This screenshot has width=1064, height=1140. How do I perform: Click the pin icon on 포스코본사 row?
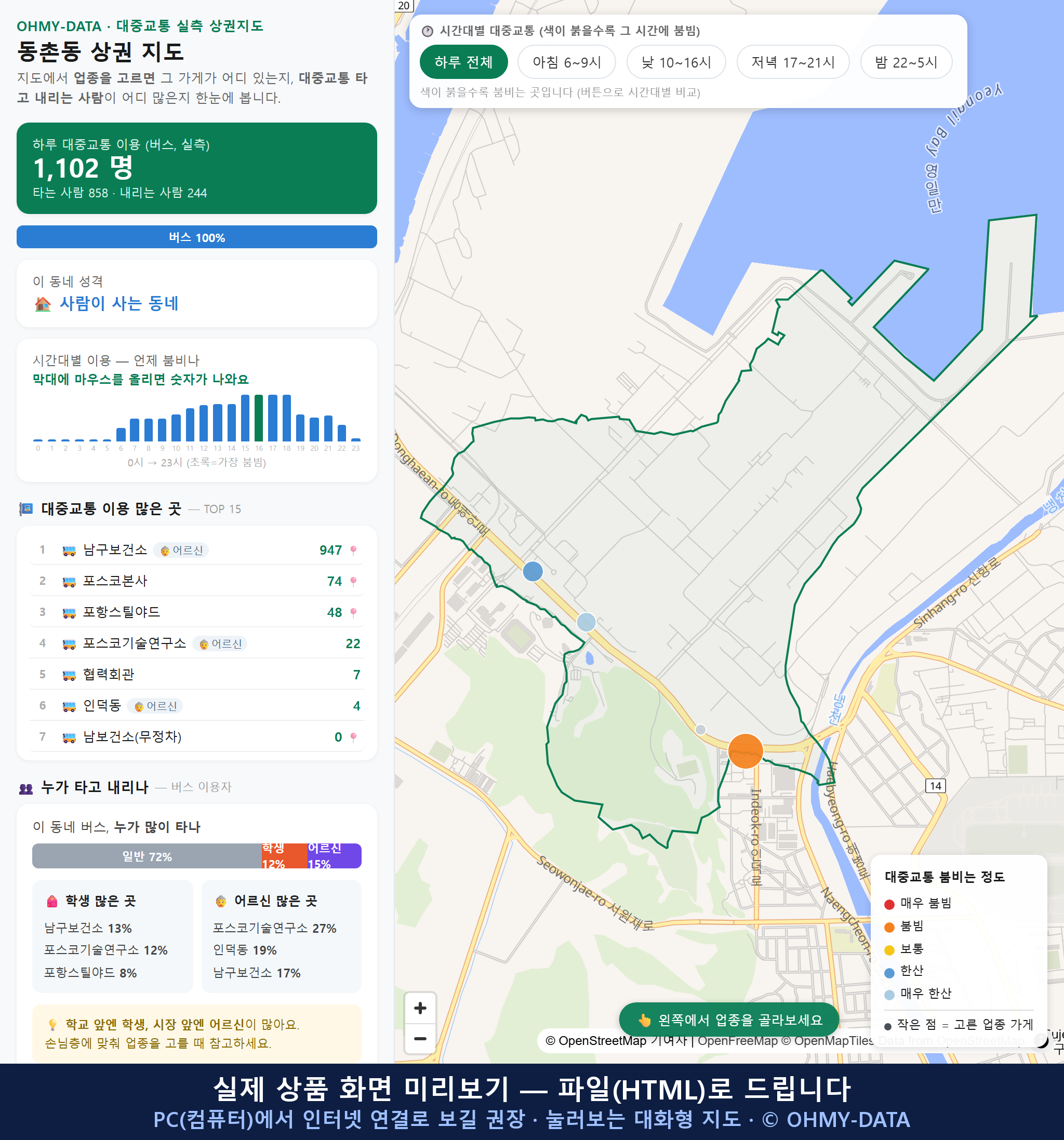pyautogui.click(x=353, y=582)
